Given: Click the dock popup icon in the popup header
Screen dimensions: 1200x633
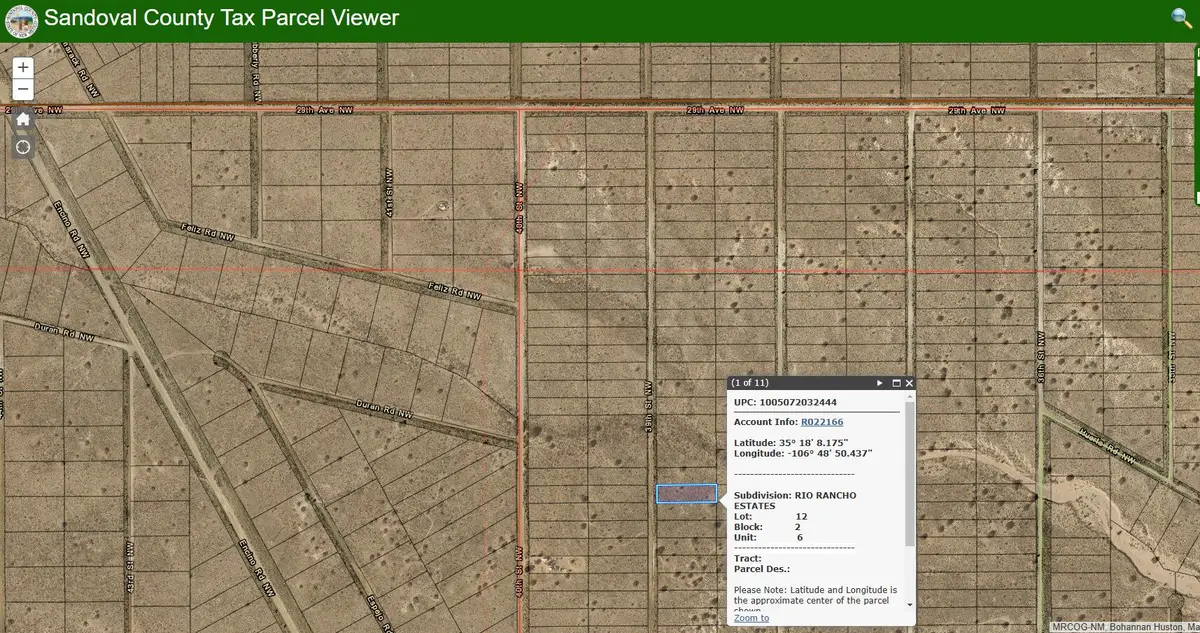Looking at the screenshot, I should tap(896, 383).
